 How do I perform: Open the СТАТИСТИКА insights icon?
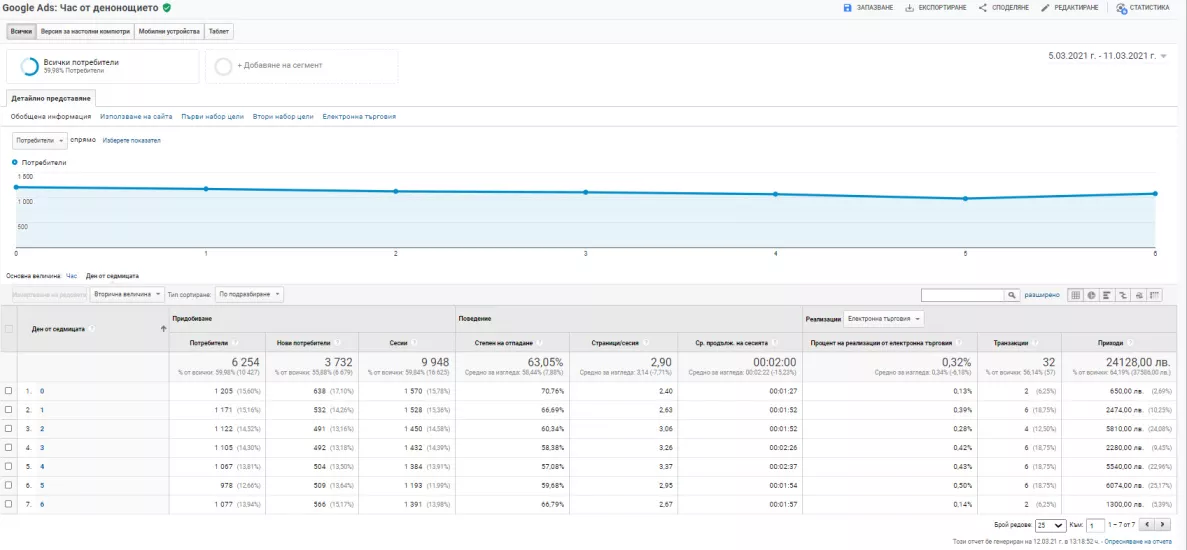click(1120, 8)
